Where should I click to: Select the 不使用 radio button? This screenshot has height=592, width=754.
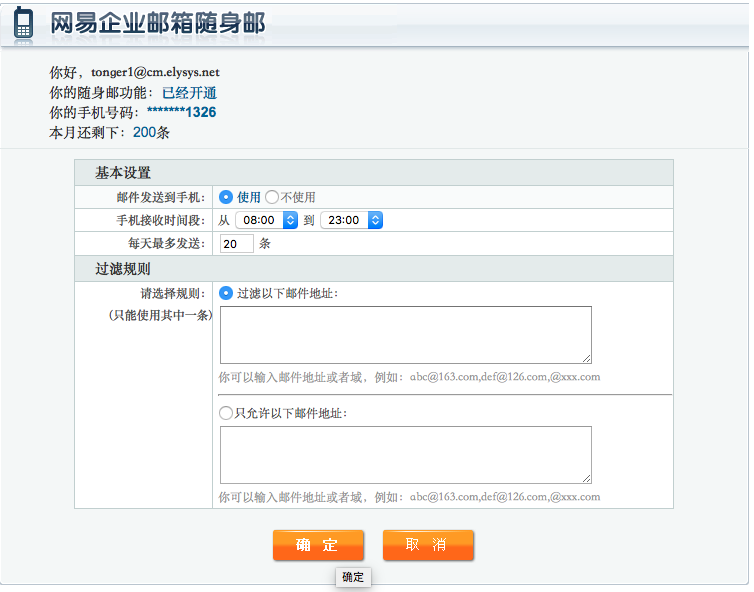tap(272, 197)
